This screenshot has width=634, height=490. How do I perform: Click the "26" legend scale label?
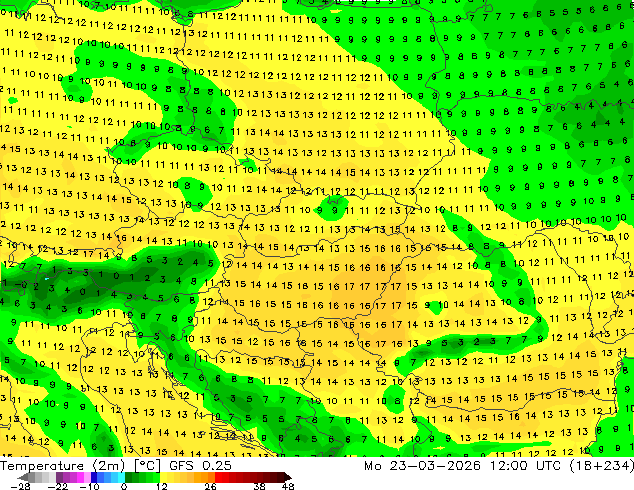click(210, 486)
